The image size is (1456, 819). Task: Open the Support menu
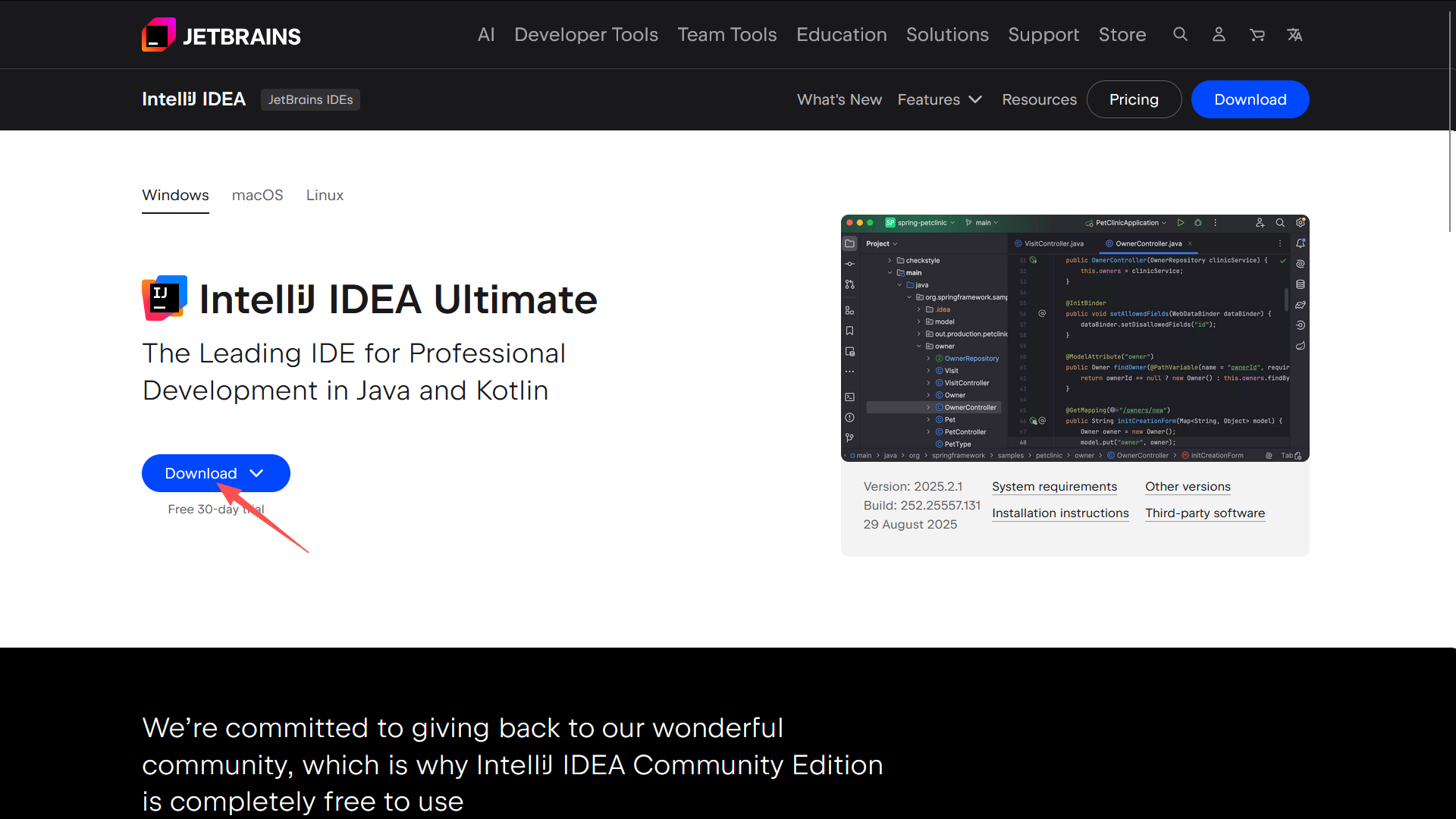tap(1043, 35)
